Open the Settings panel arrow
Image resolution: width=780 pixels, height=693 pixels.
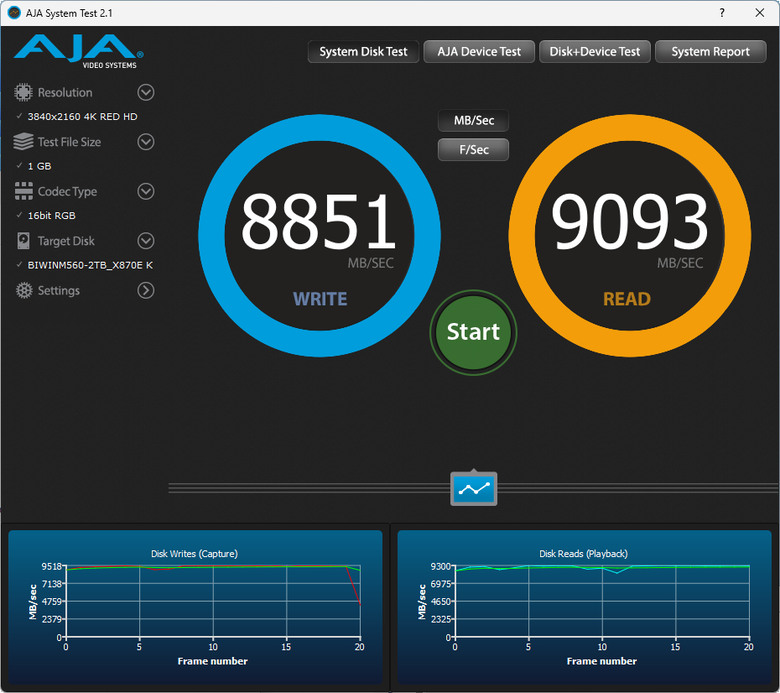pyautogui.click(x=146, y=291)
